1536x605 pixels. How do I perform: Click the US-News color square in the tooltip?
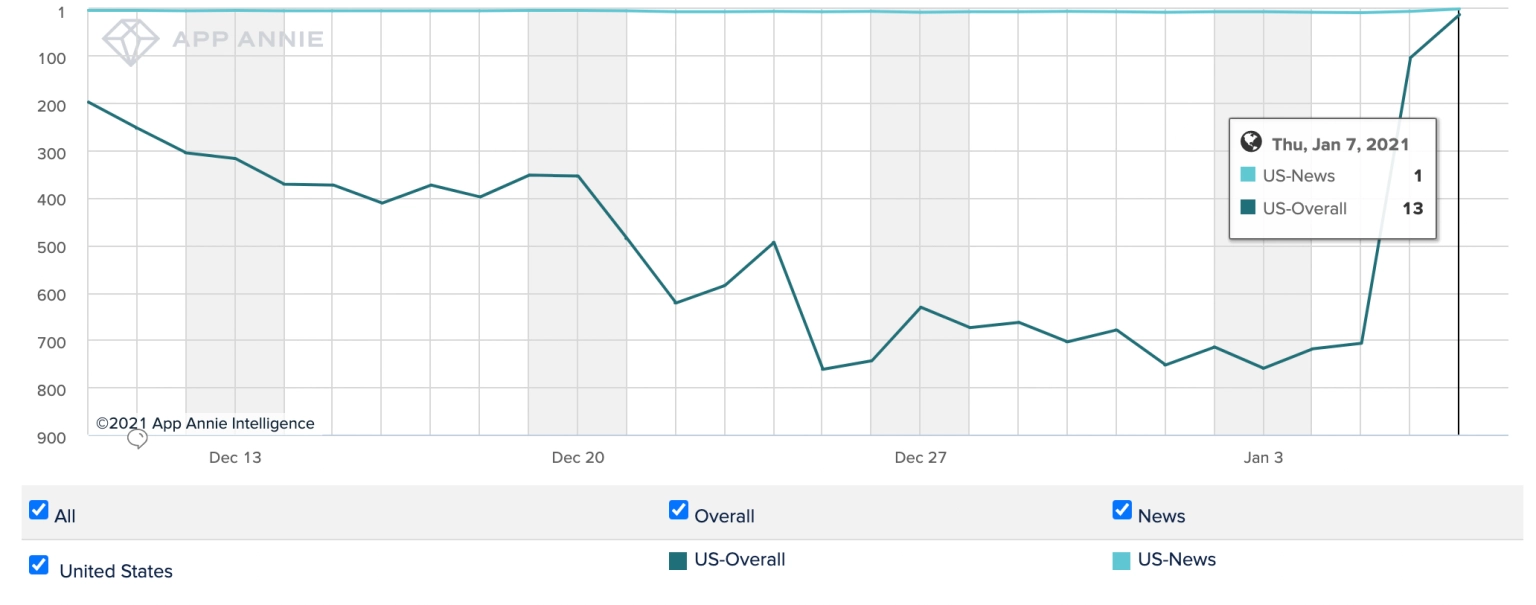[x=1247, y=175]
